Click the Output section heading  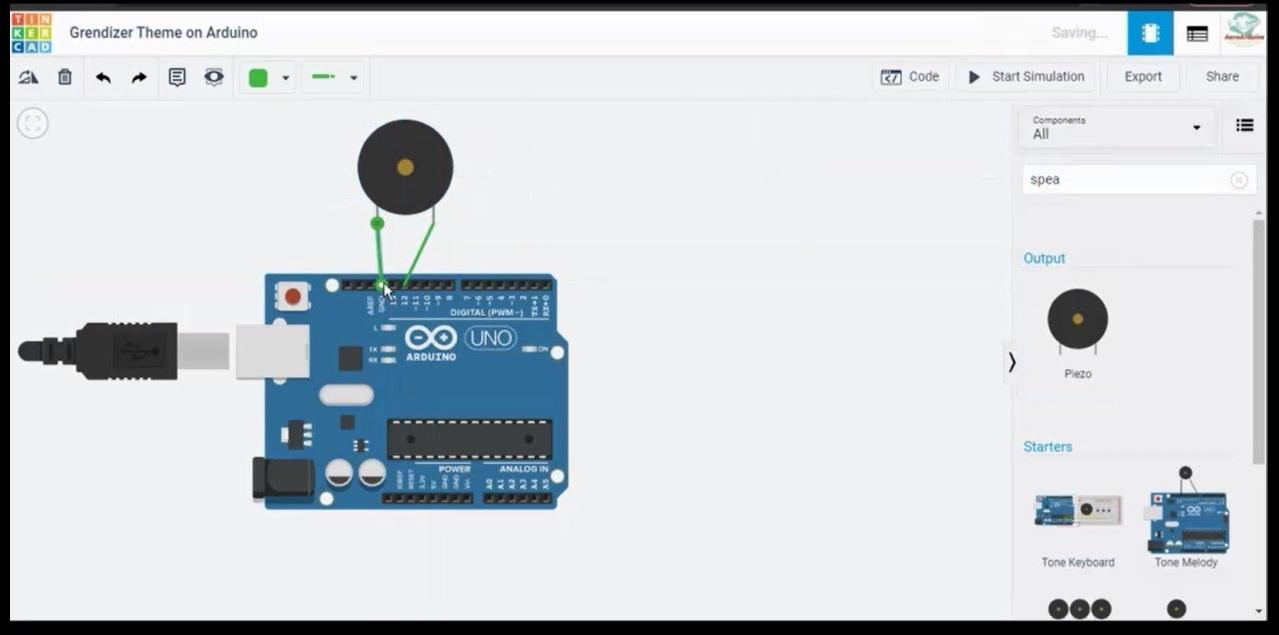pyautogui.click(x=1044, y=258)
